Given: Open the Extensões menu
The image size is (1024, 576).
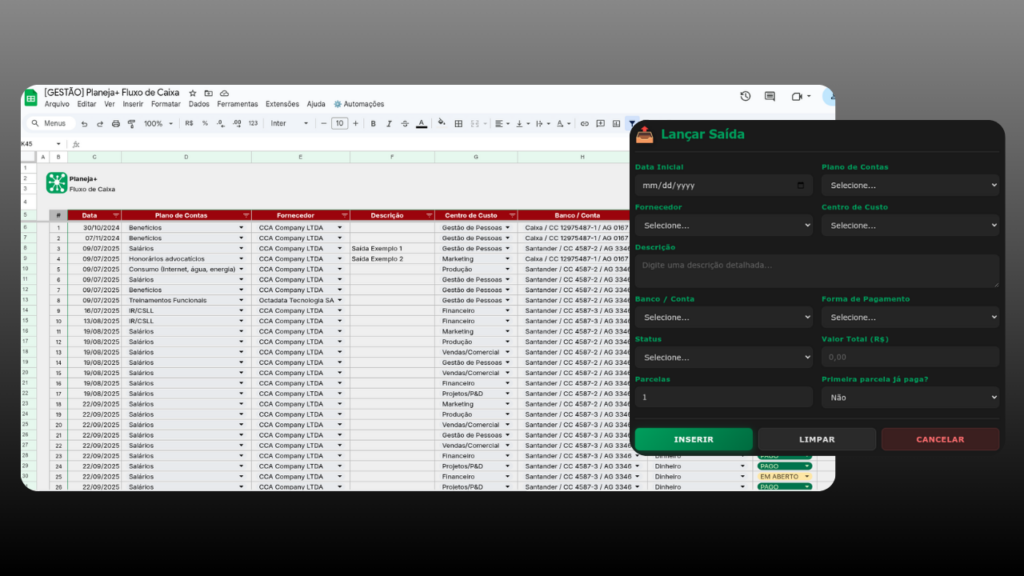Looking at the screenshot, I should (x=282, y=104).
